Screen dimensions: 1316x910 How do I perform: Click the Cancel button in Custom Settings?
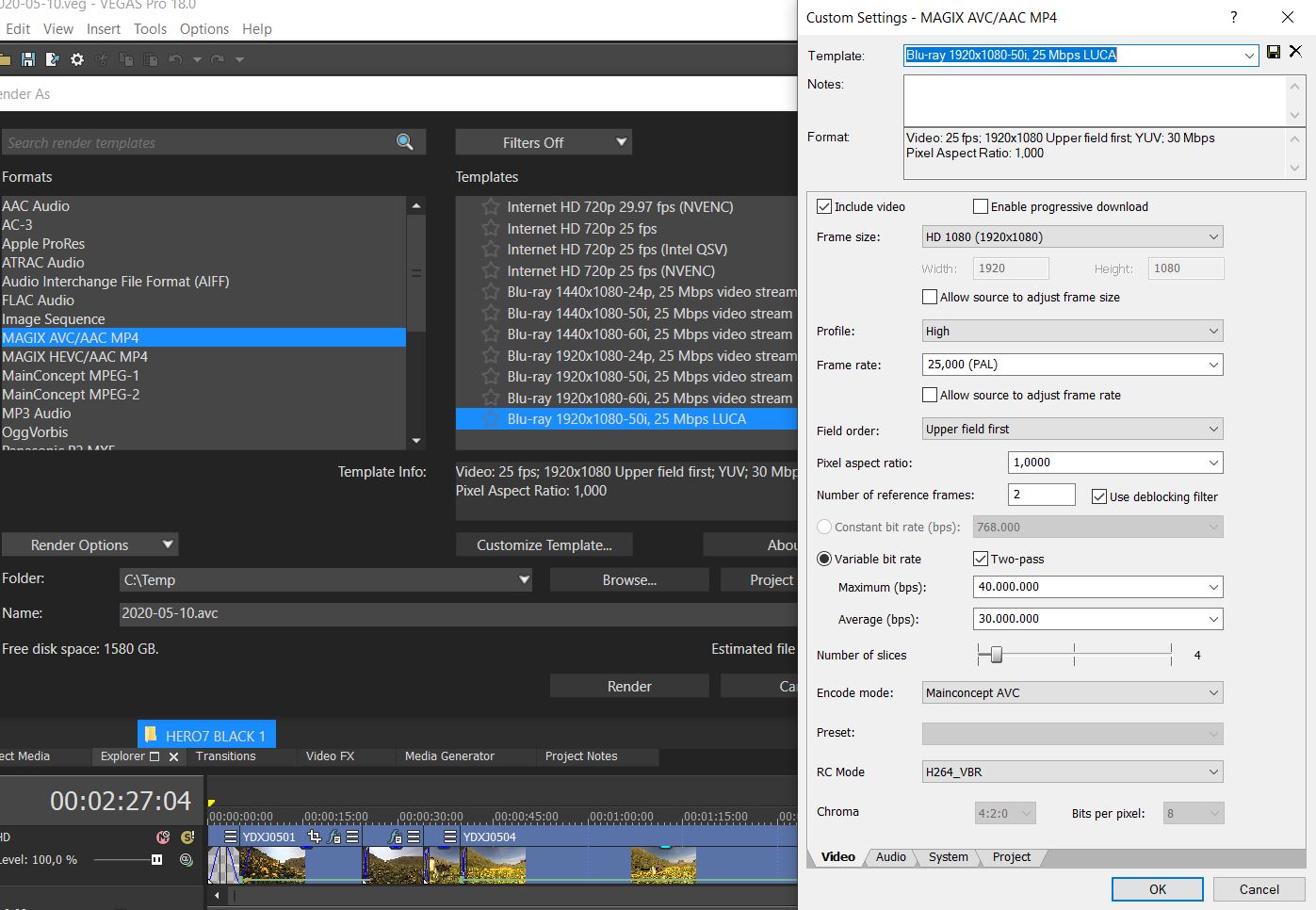coord(1259,889)
